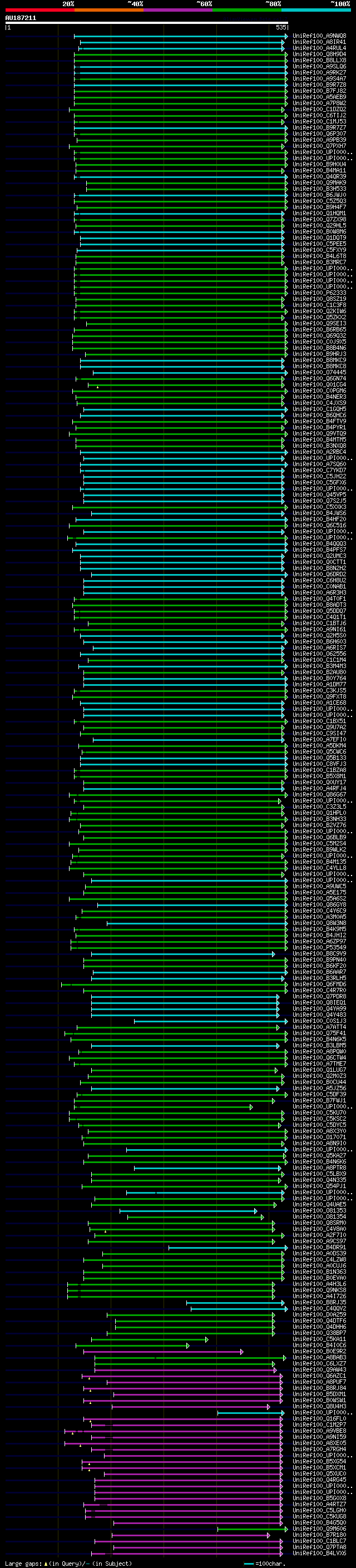Select the UniRef100_A2RBC4 row label
Screen dimensions: 356x1568
pyautogui.click(x=319, y=452)
